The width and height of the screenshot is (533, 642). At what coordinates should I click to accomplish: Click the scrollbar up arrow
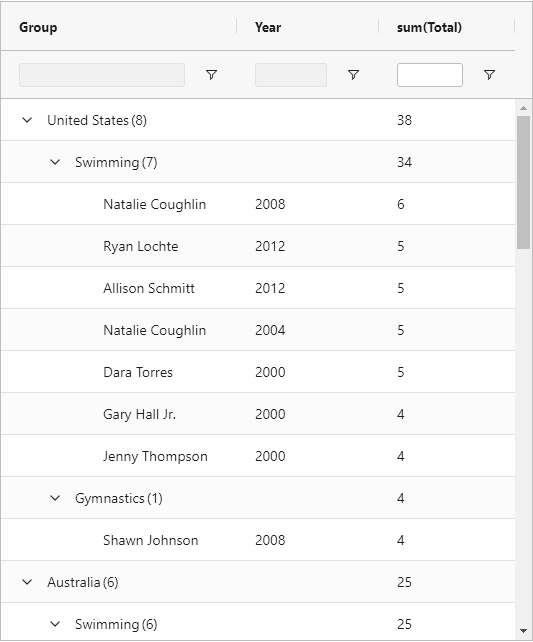pos(523,108)
